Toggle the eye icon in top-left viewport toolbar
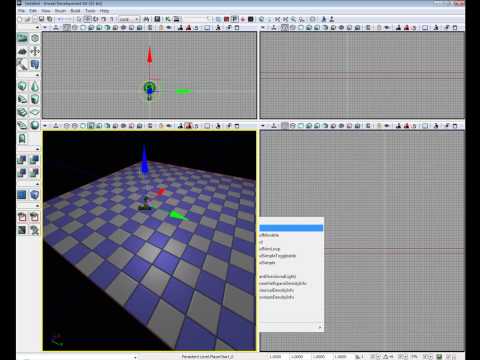This screenshot has height=360, width=480. coord(169,28)
